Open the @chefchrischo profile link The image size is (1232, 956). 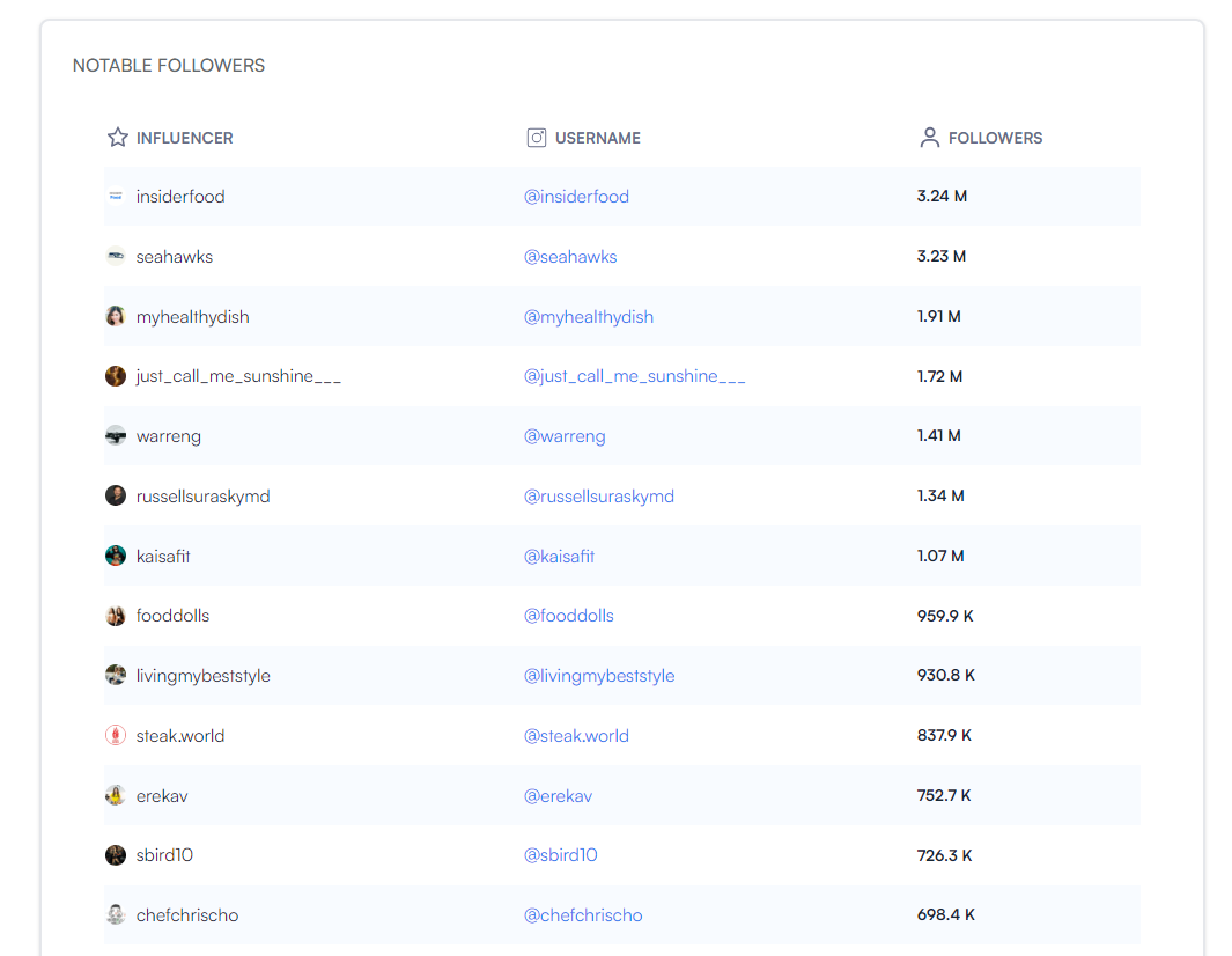pos(583,915)
